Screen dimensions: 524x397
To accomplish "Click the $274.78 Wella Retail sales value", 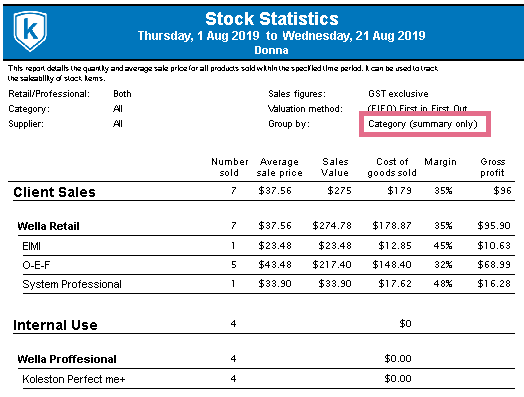I will pos(332,226).
